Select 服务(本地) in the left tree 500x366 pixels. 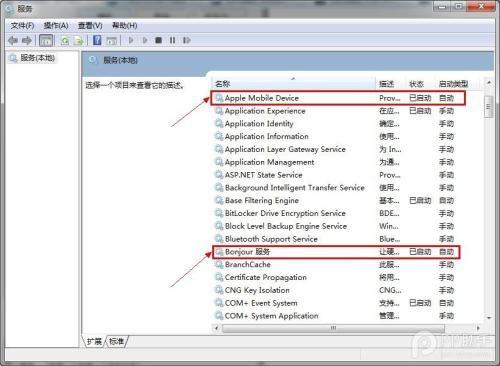coord(37,58)
